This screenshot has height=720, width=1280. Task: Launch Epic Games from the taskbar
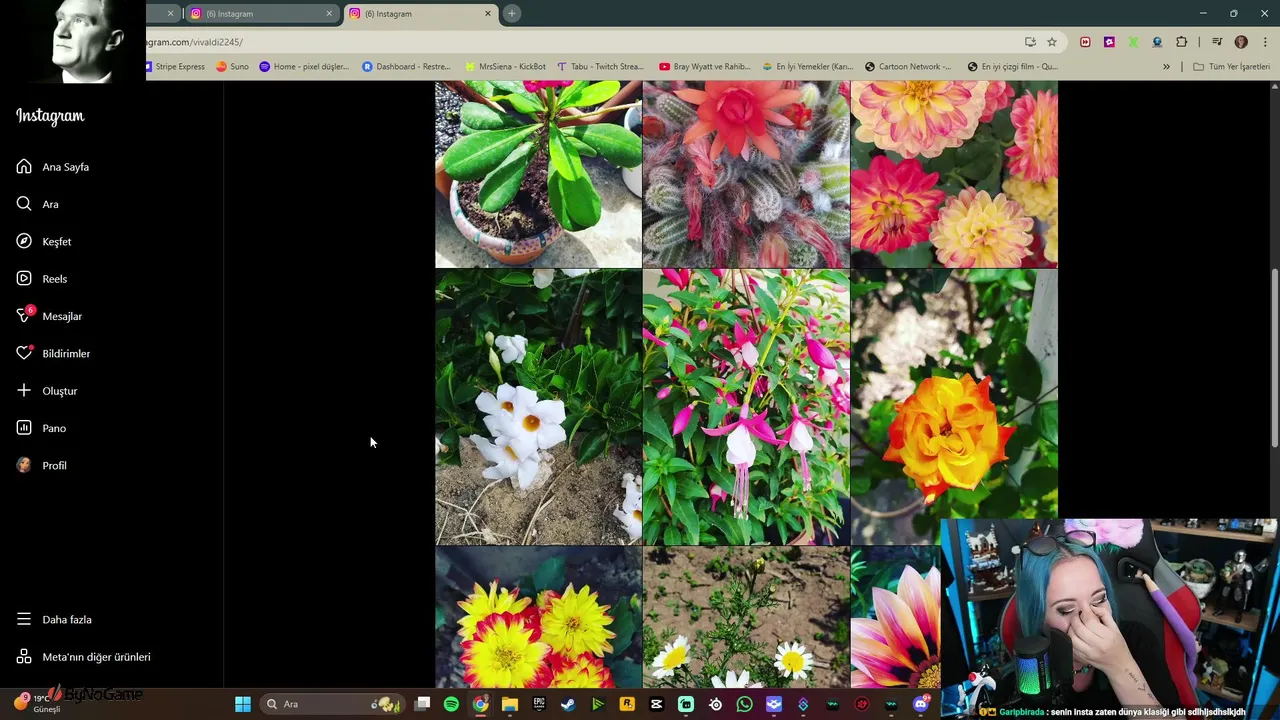click(x=539, y=704)
